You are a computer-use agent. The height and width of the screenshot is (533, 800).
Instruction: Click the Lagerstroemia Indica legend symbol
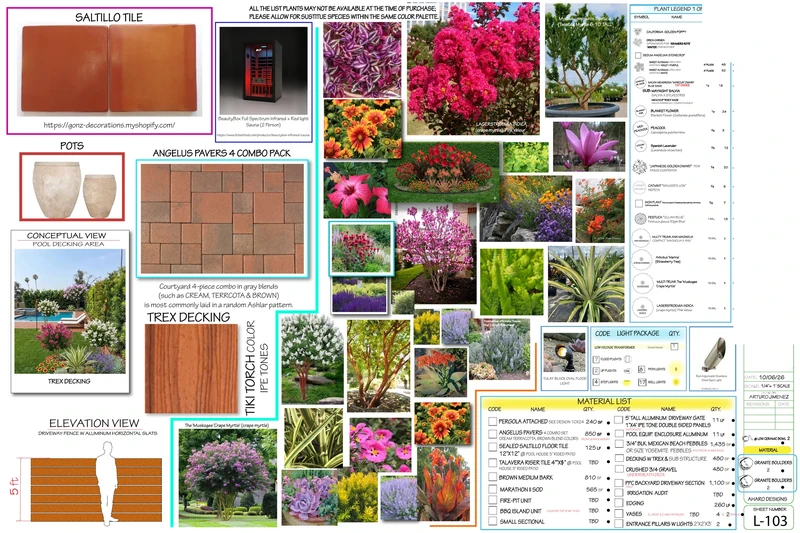(x=641, y=308)
